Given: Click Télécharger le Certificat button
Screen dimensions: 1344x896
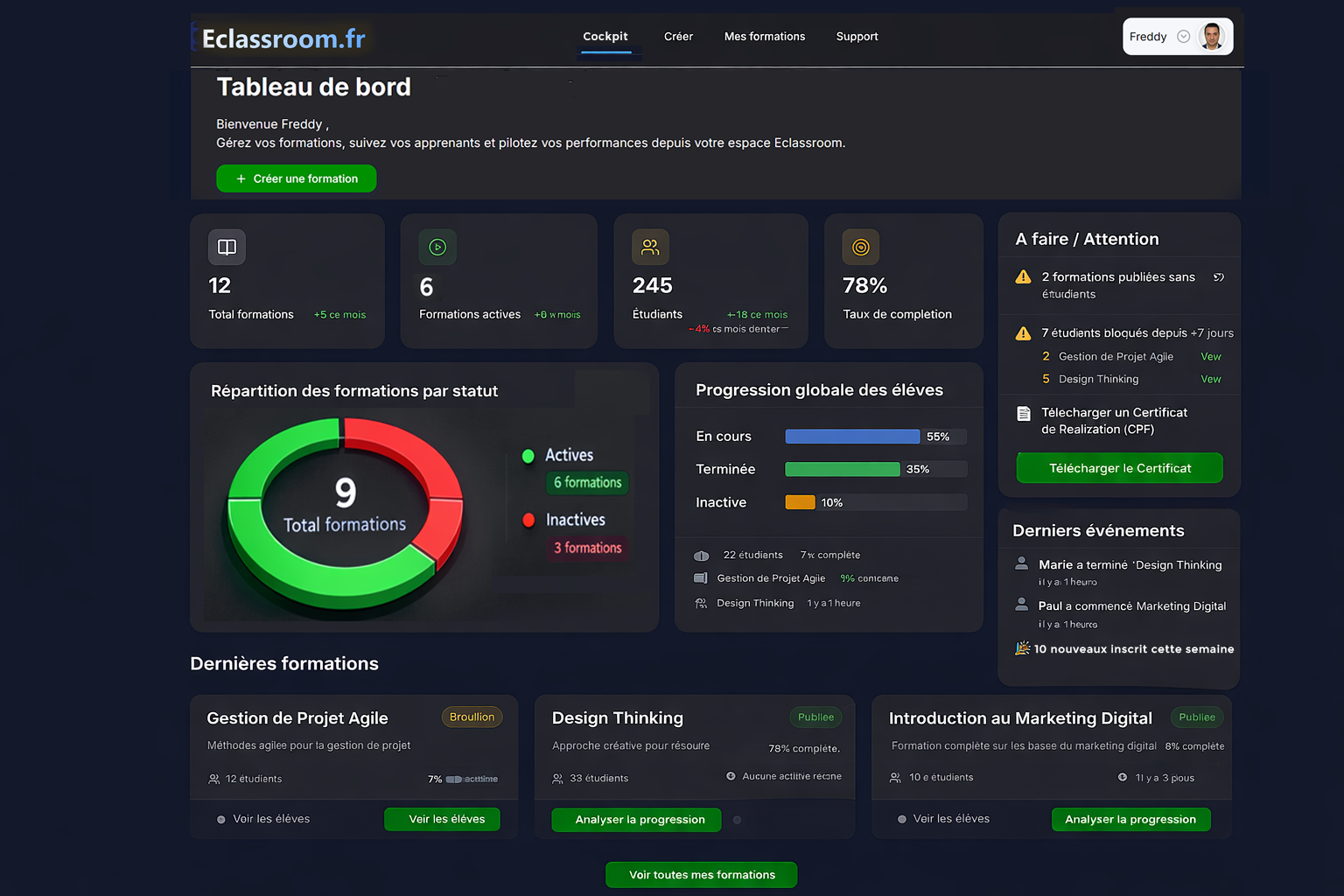Looking at the screenshot, I should (x=1119, y=468).
